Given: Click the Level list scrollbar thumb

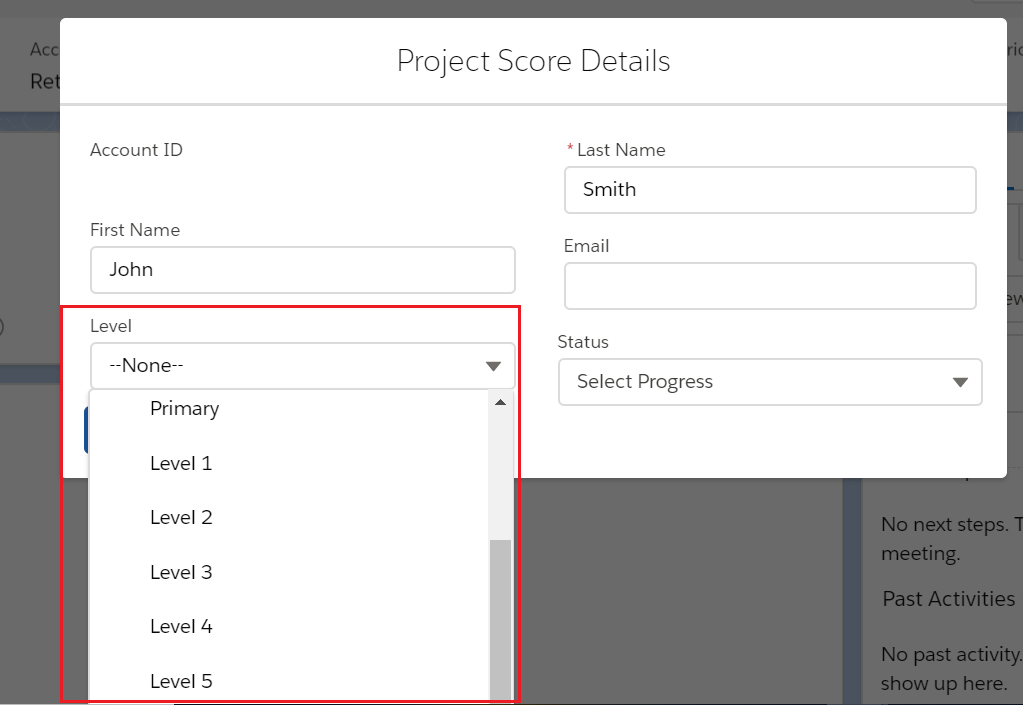Looking at the screenshot, I should [500, 620].
